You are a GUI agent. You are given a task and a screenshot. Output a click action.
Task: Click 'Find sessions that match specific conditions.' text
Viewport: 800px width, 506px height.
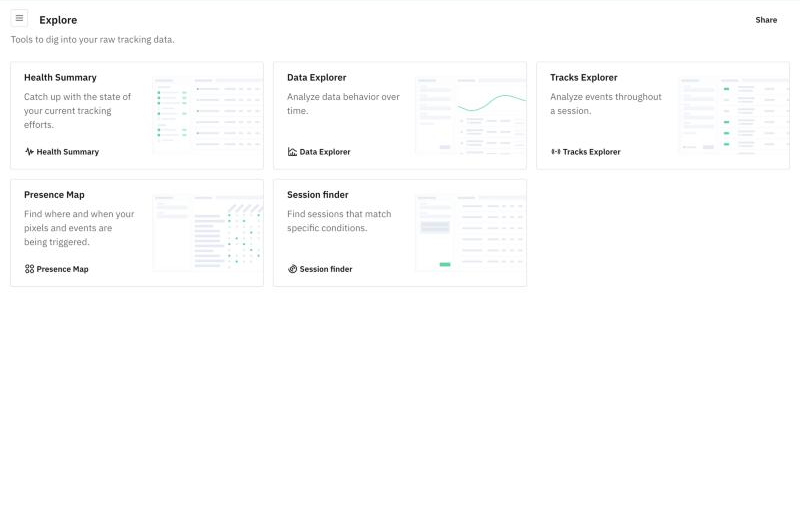click(x=339, y=221)
